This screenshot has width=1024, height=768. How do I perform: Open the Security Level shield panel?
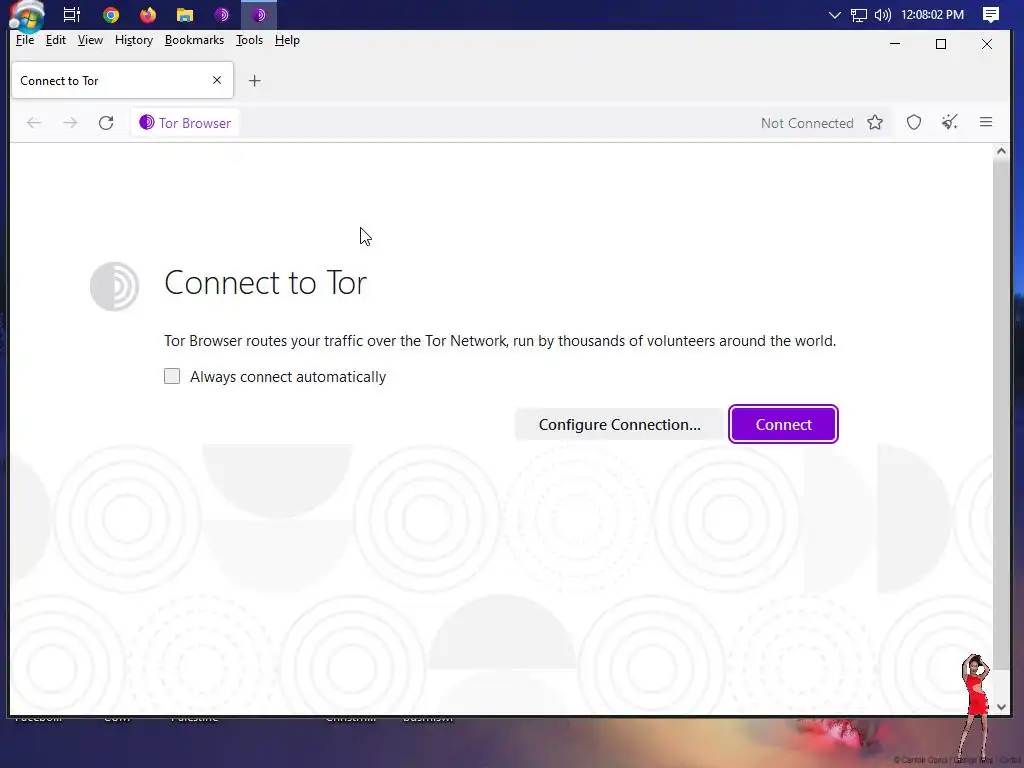pyautogui.click(x=914, y=122)
